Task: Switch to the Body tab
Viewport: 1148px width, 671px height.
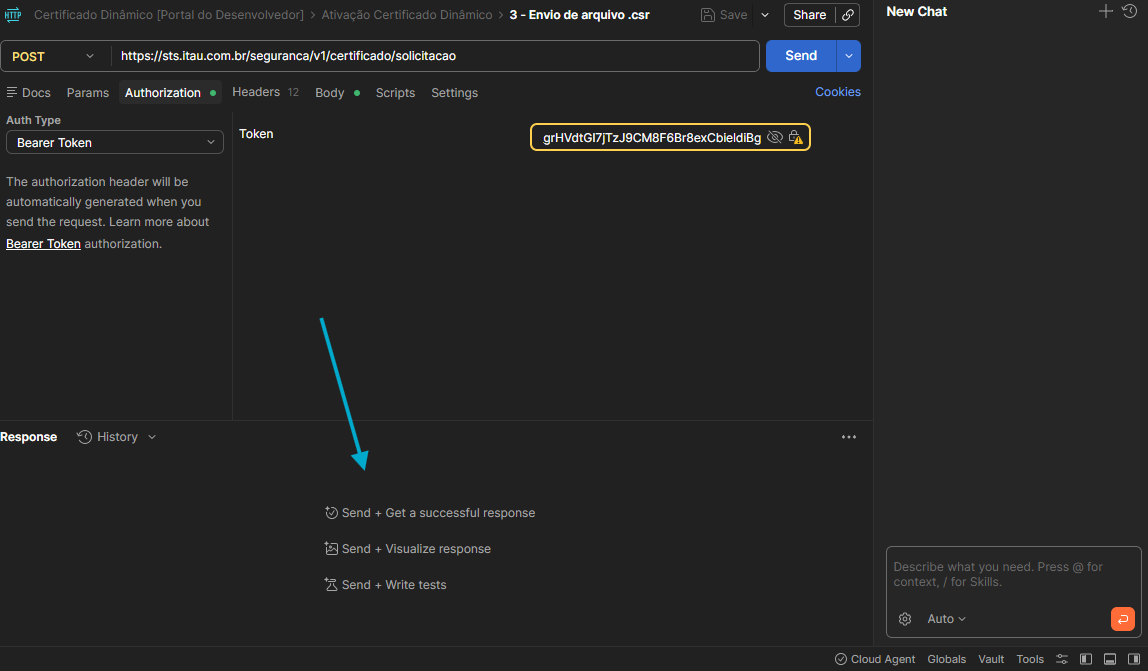Action: [x=329, y=93]
